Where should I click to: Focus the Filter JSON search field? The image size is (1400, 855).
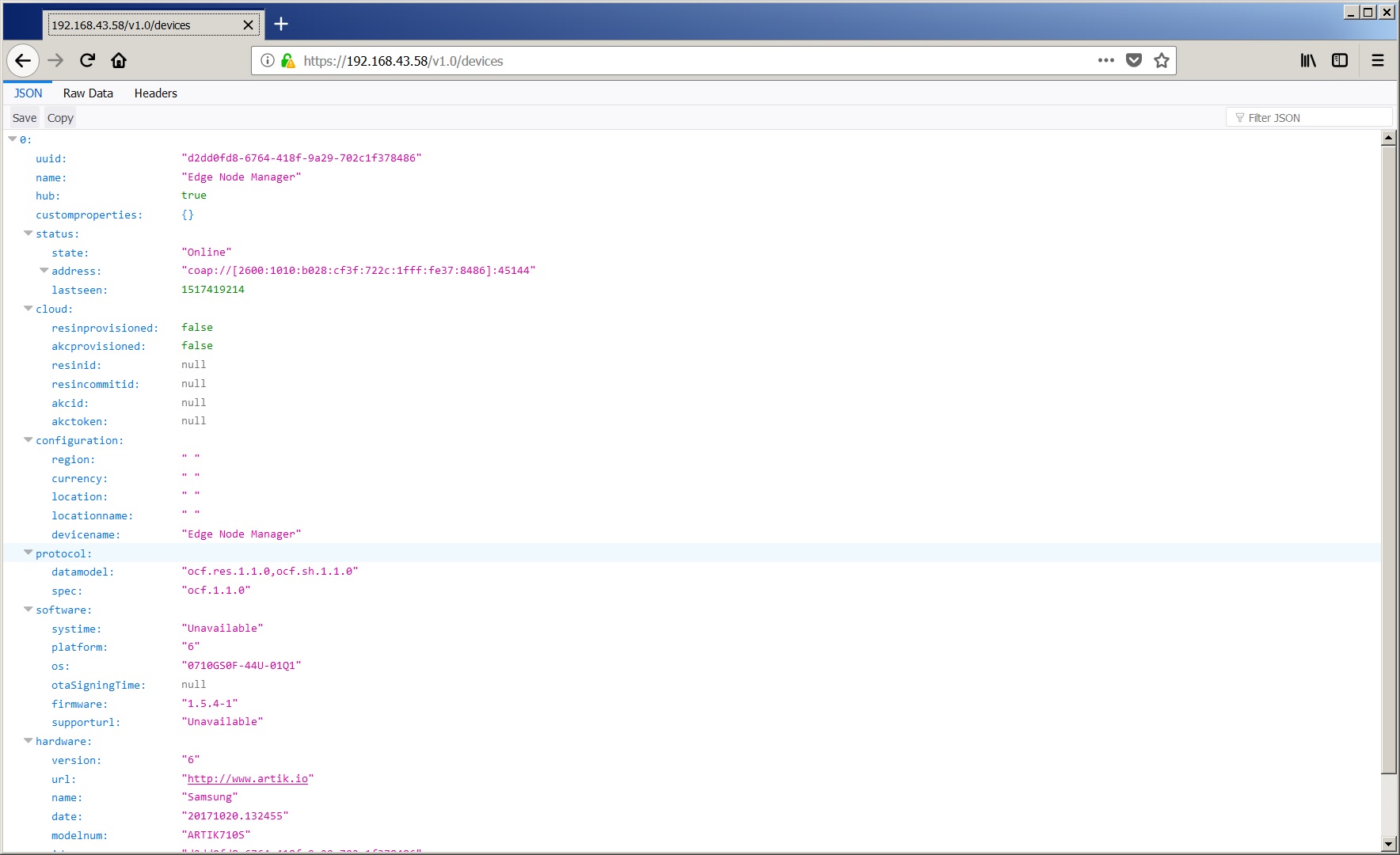click(1308, 117)
